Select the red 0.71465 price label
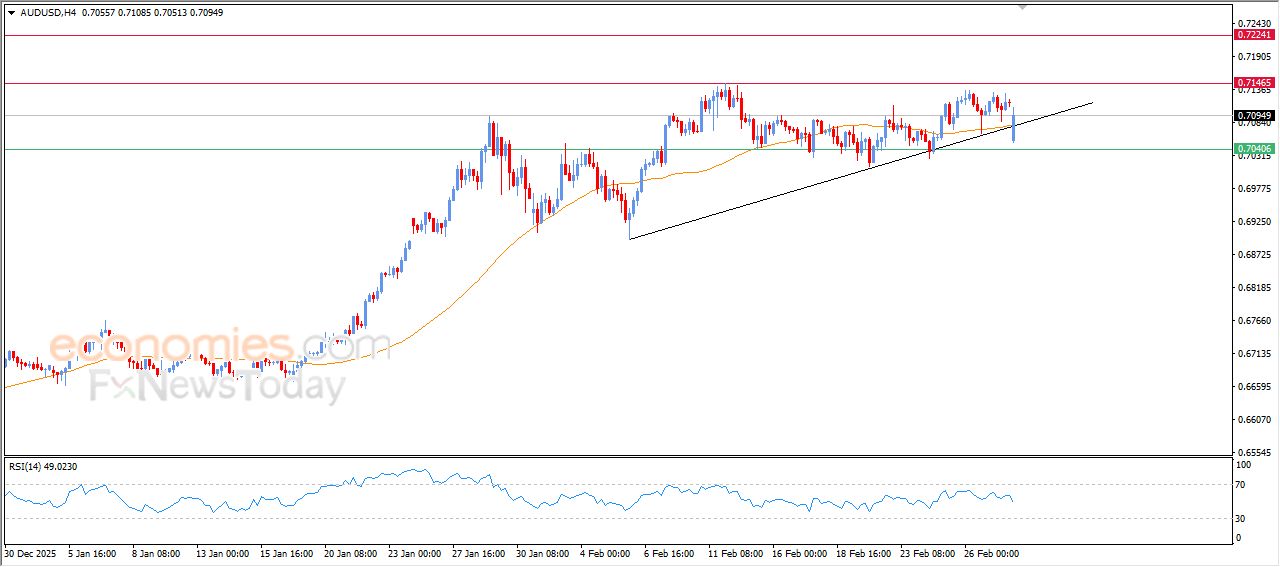This screenshot has height=567, width=1280. pyautogui.click(x=1254, y=83)
